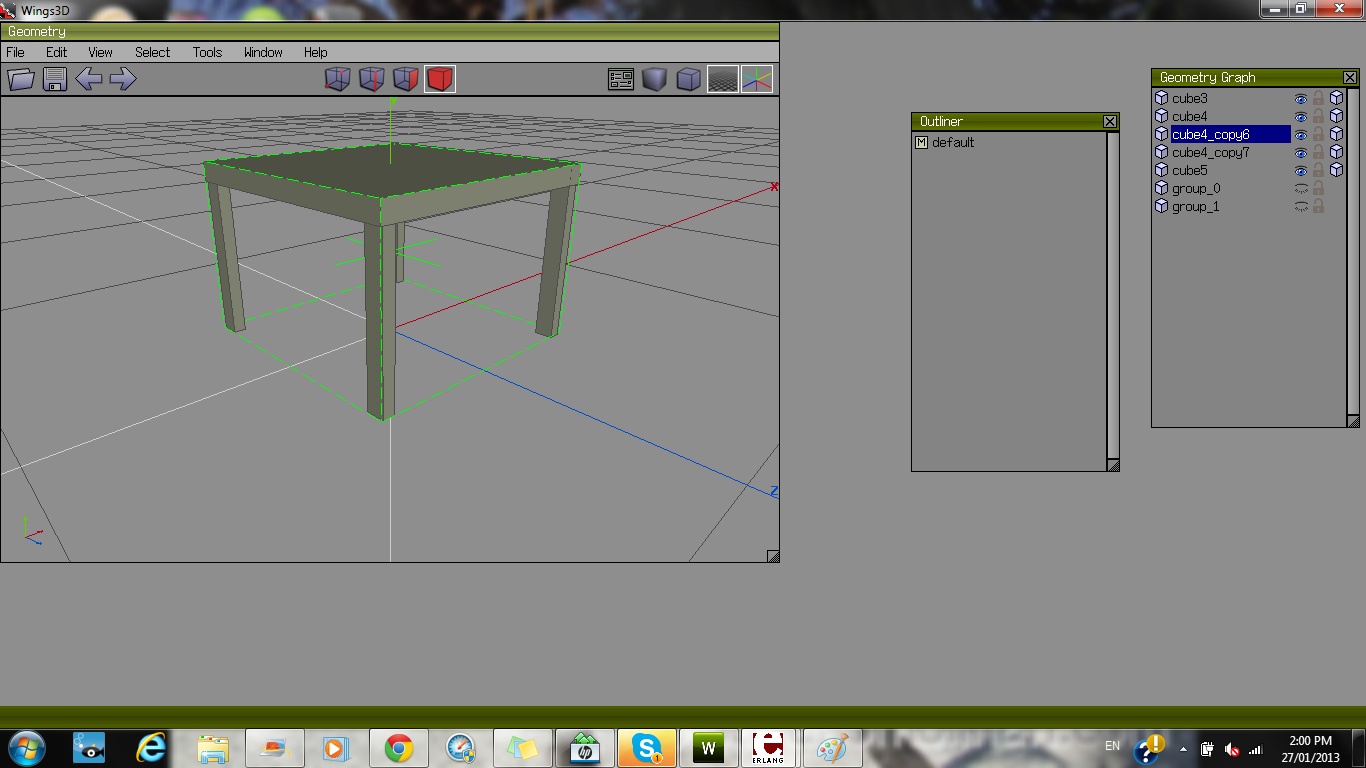Open the Select menu

tap(152, 52)
